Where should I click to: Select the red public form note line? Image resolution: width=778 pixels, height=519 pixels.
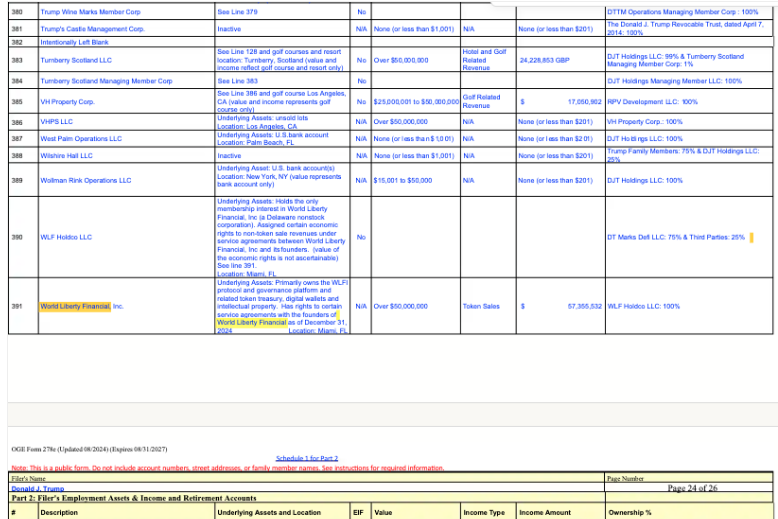[228, 468]
